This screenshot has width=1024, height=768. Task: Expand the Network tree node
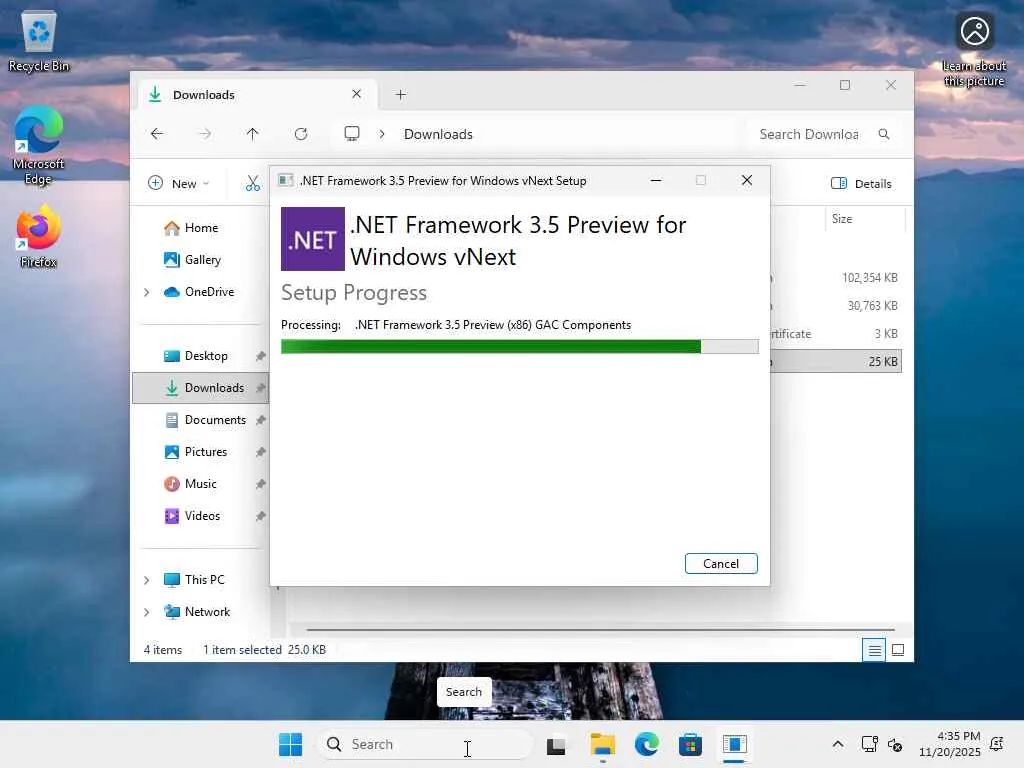(x=147, y=612)
